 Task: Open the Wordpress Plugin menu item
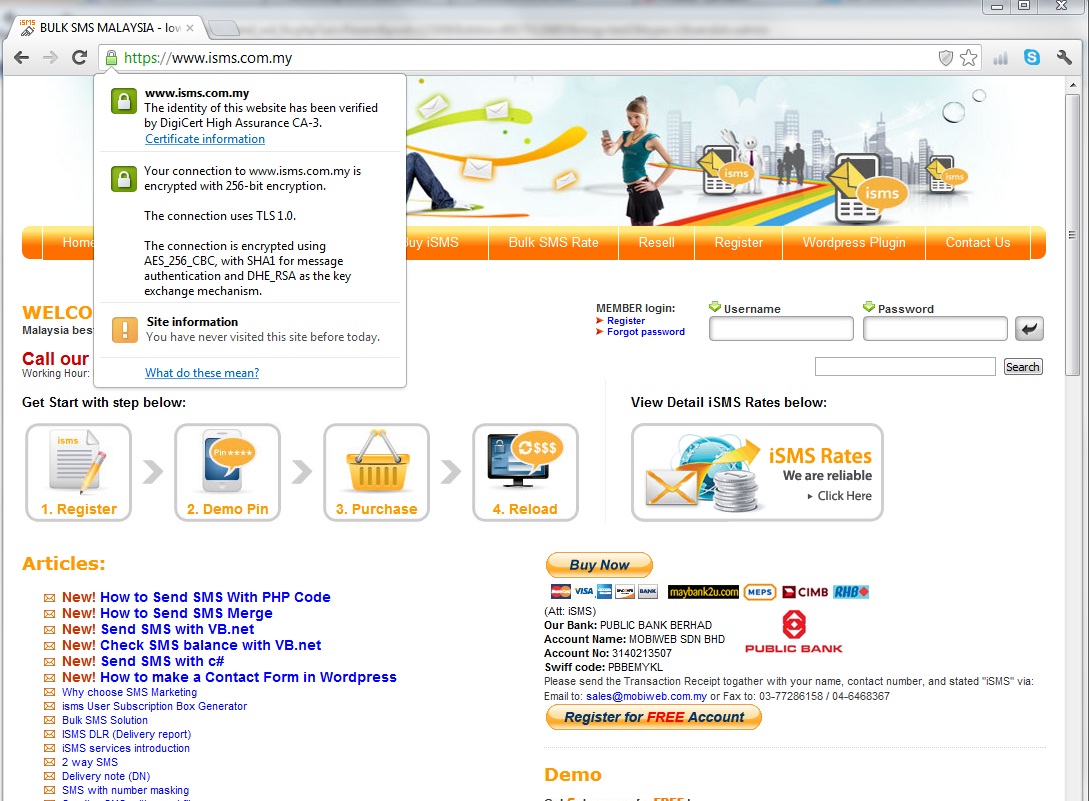[854, 242]
